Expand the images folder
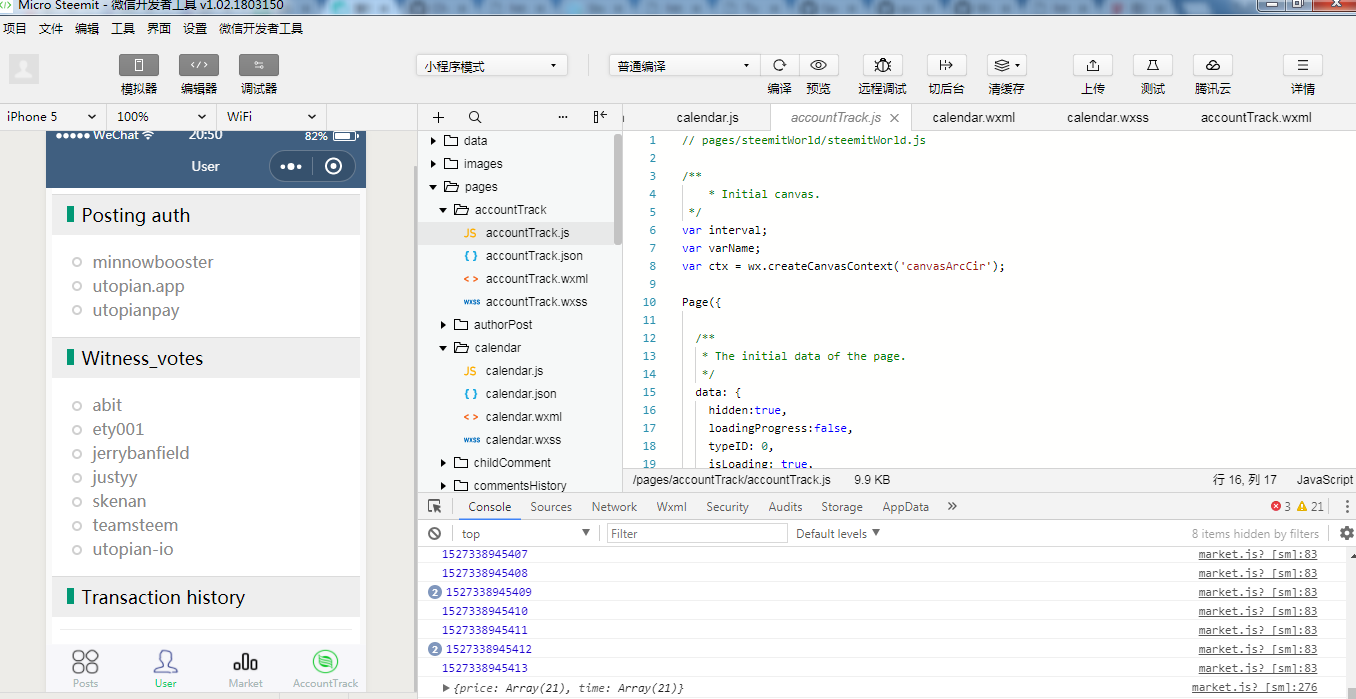This screenshot has height=699, width=1356. pos(433,164)
